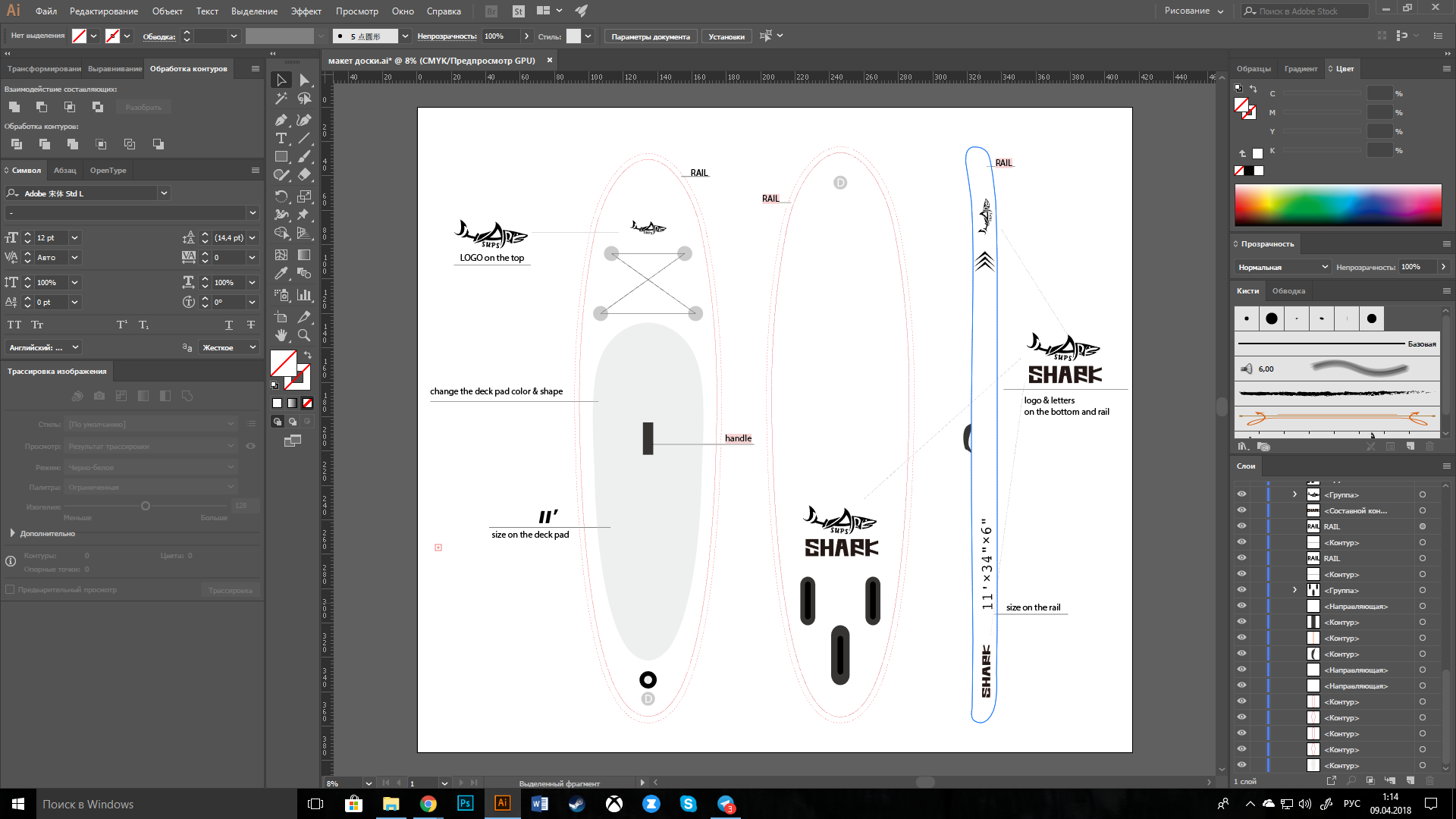Activate the Type tool

(281, 138)
